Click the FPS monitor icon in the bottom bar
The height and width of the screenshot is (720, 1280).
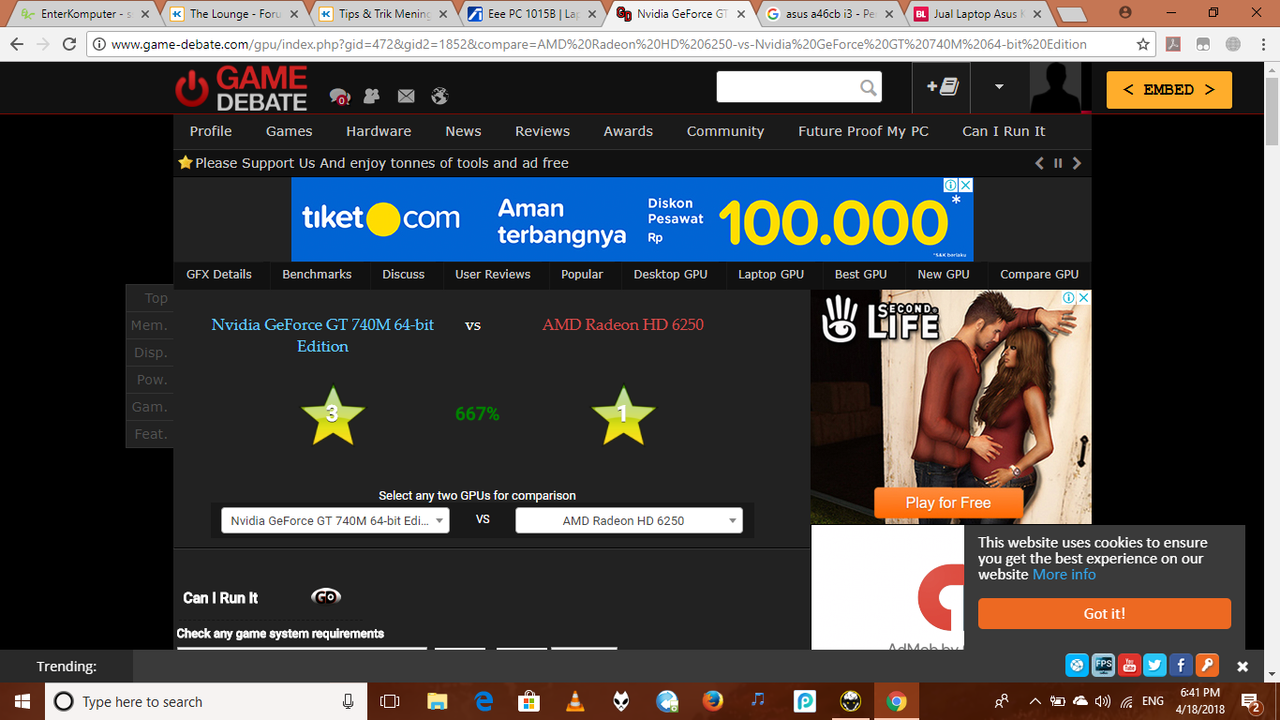(1103, 665)
